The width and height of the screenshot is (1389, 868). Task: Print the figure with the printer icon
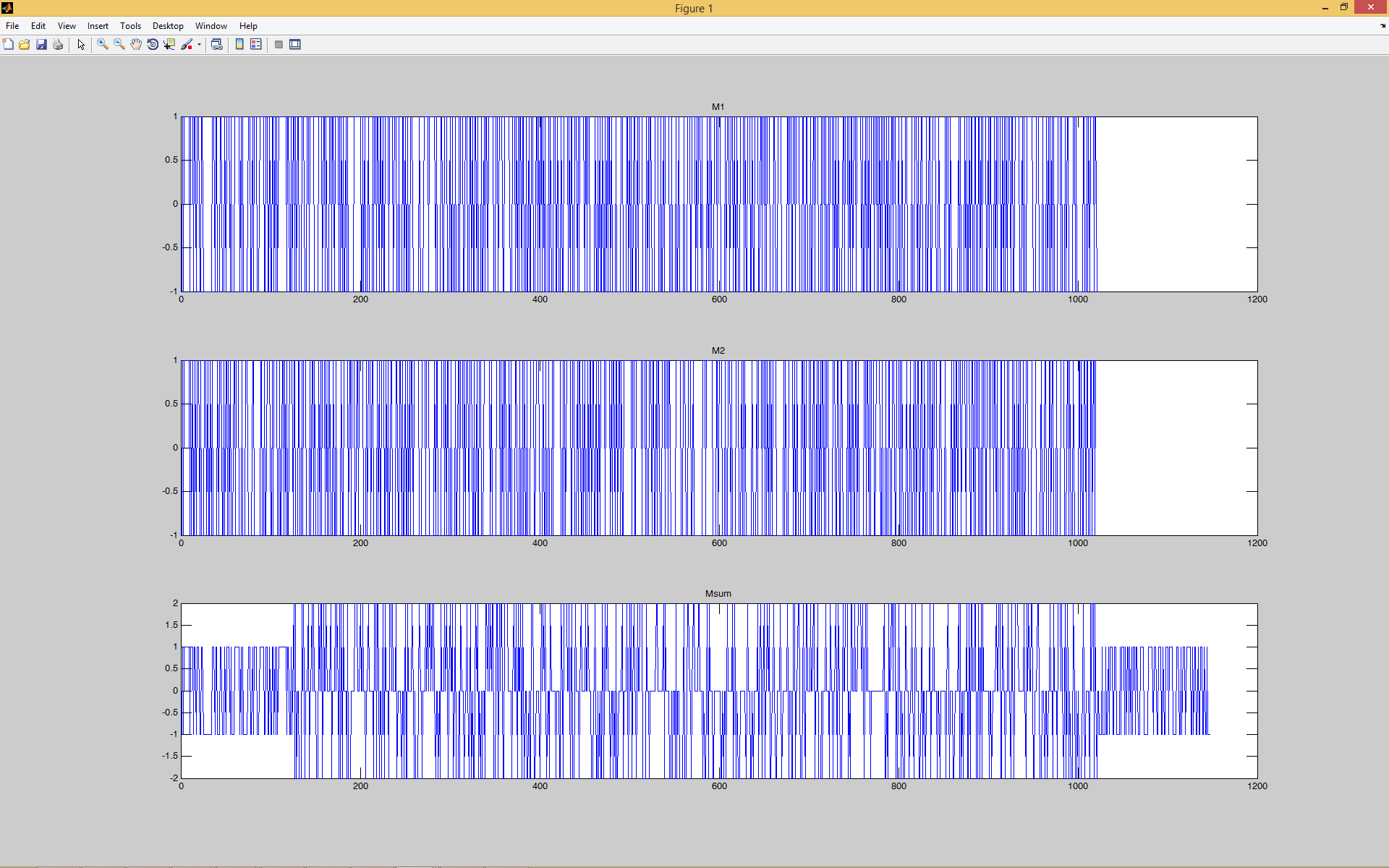click(58, 45)
